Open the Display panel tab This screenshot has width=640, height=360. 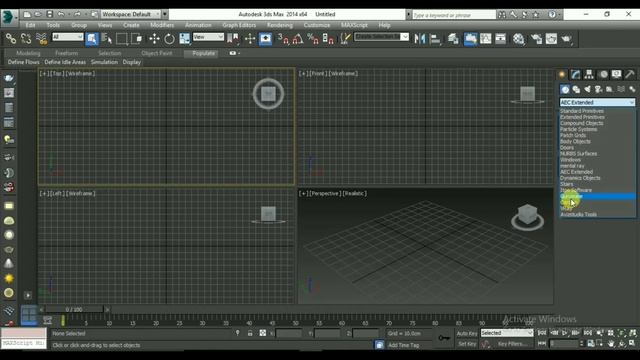[x=616, y=74]
